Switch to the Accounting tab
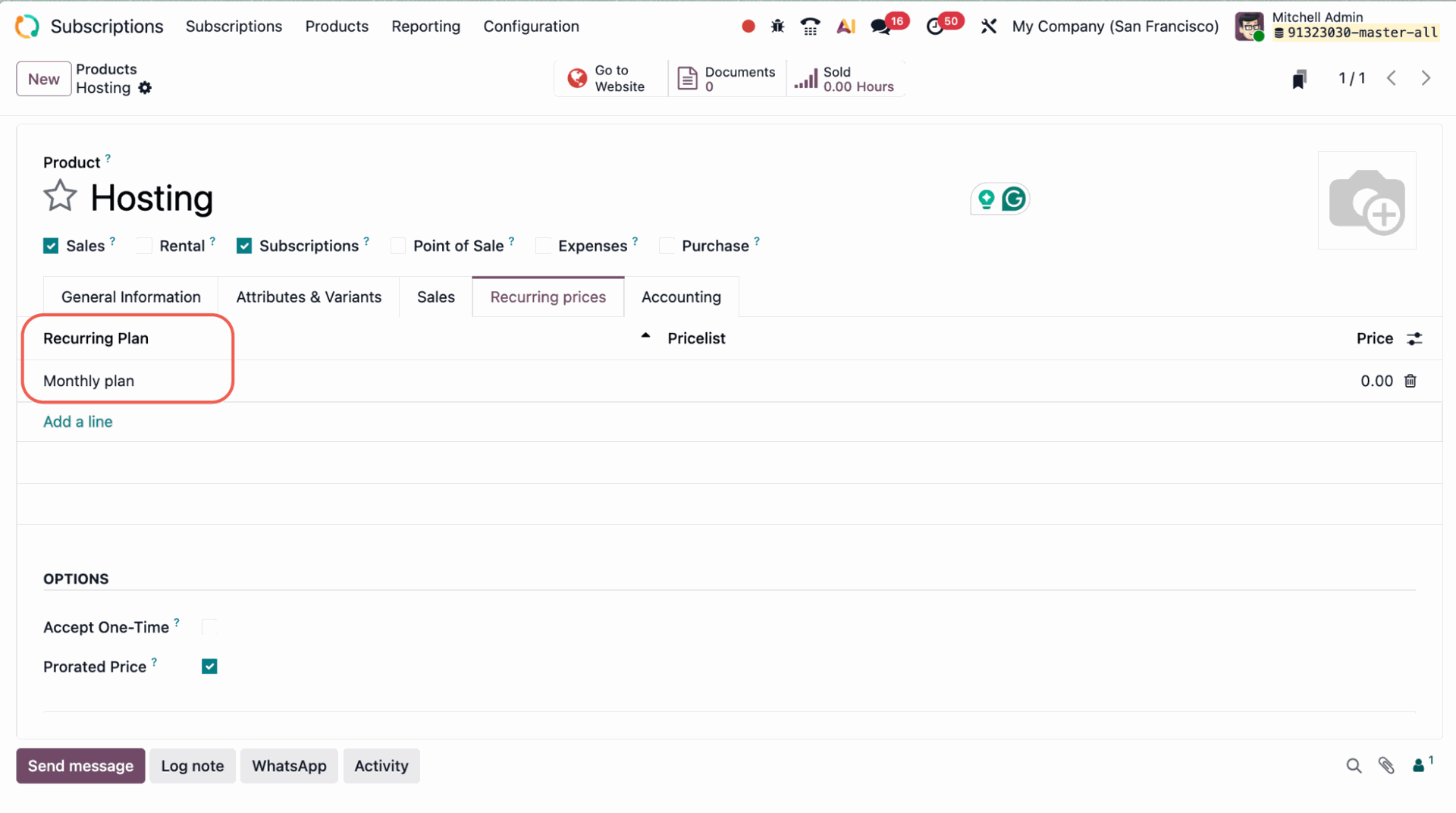The height and width of the screenshot is (813, 1456). point(681,297)
